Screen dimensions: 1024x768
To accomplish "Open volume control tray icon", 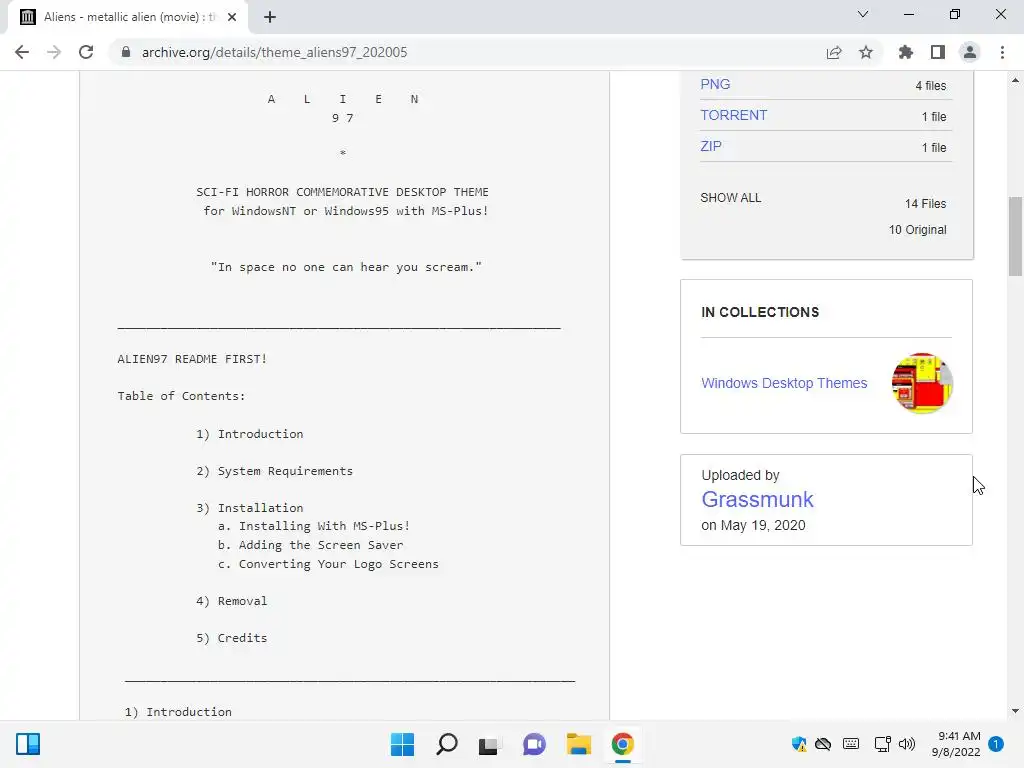I will 907,744.
